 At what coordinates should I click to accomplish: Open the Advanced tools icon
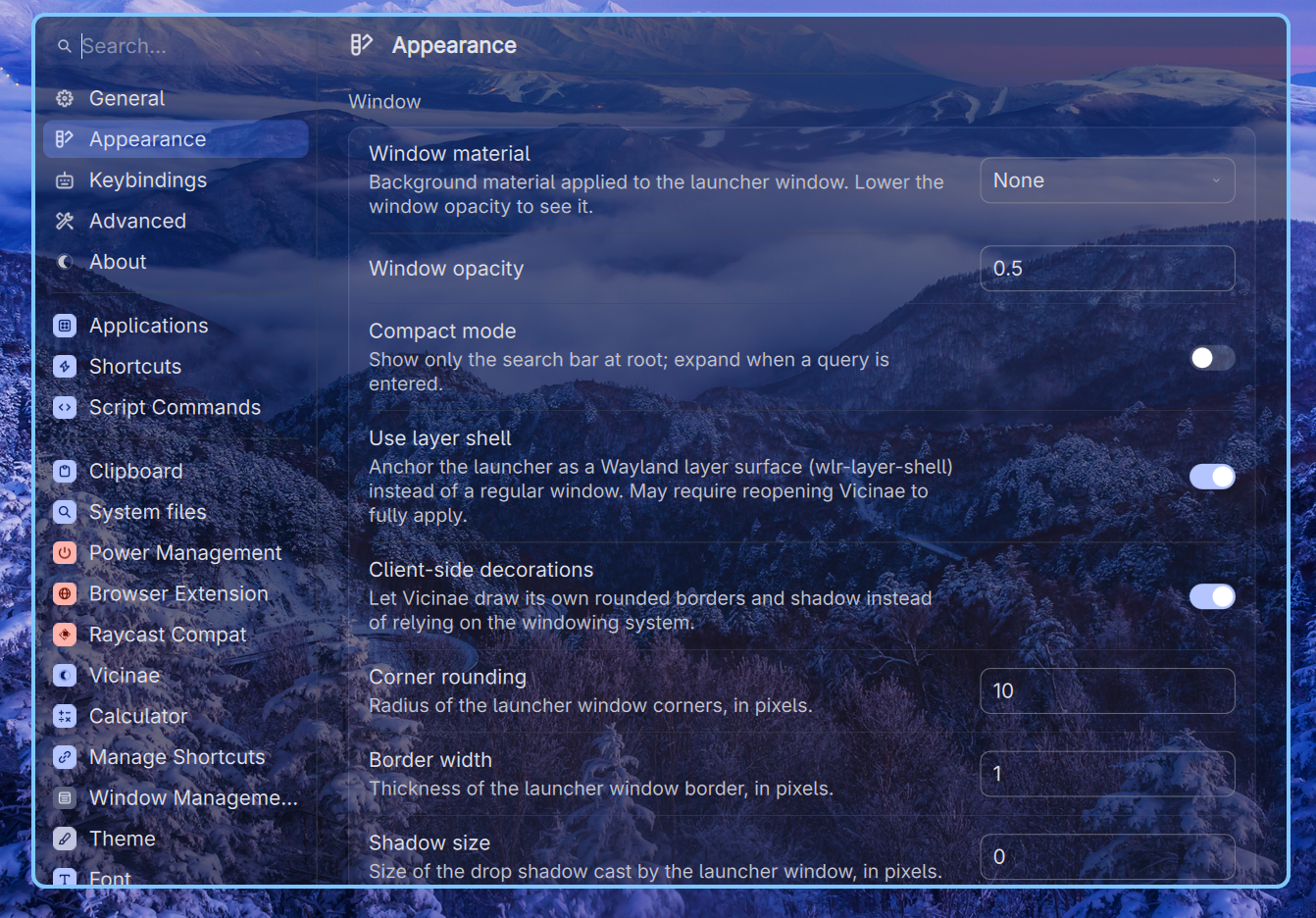coord(65,221)
